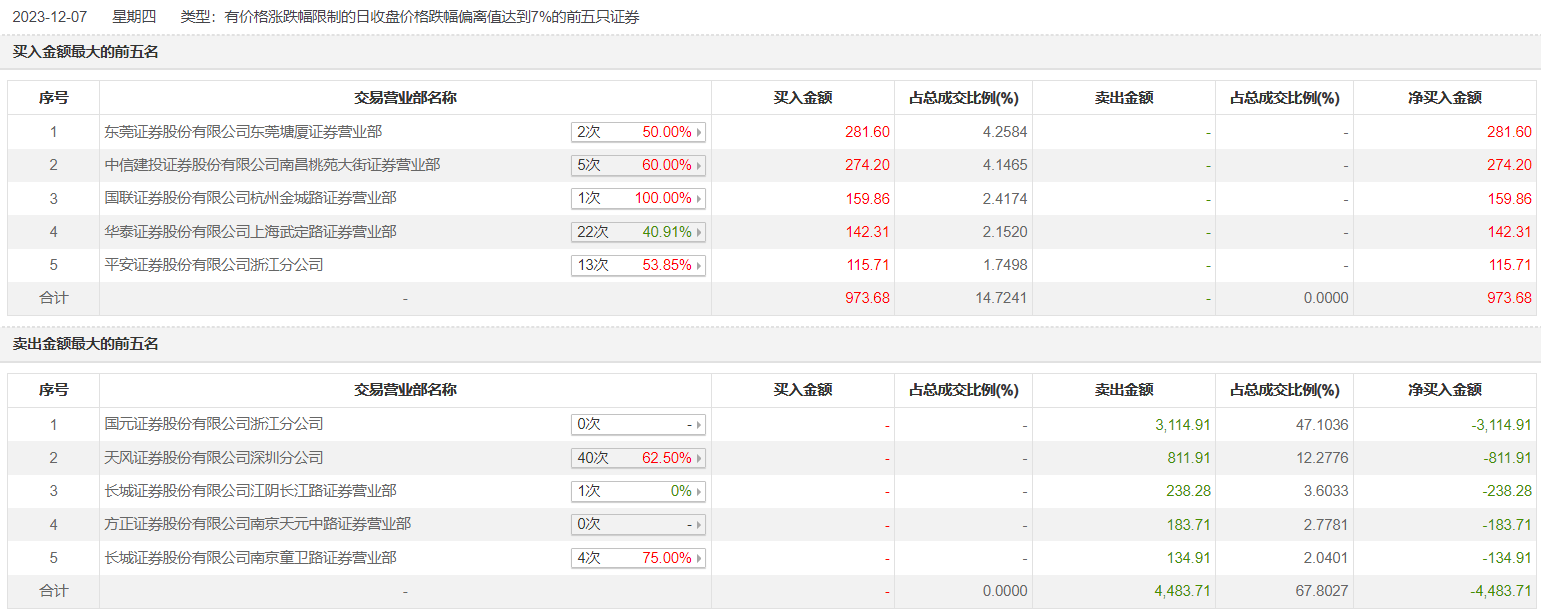
Task: Open 国元证券股份有限公司浙江分公司 link
Action: pyautogui.click(x=214, y=424)
